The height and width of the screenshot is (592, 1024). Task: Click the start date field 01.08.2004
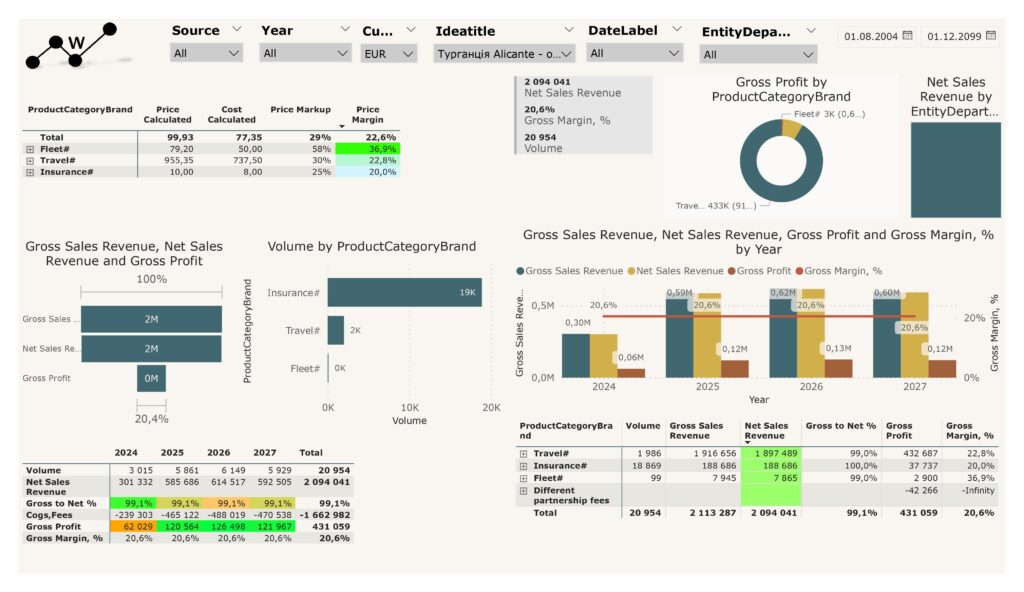[870, 37]
